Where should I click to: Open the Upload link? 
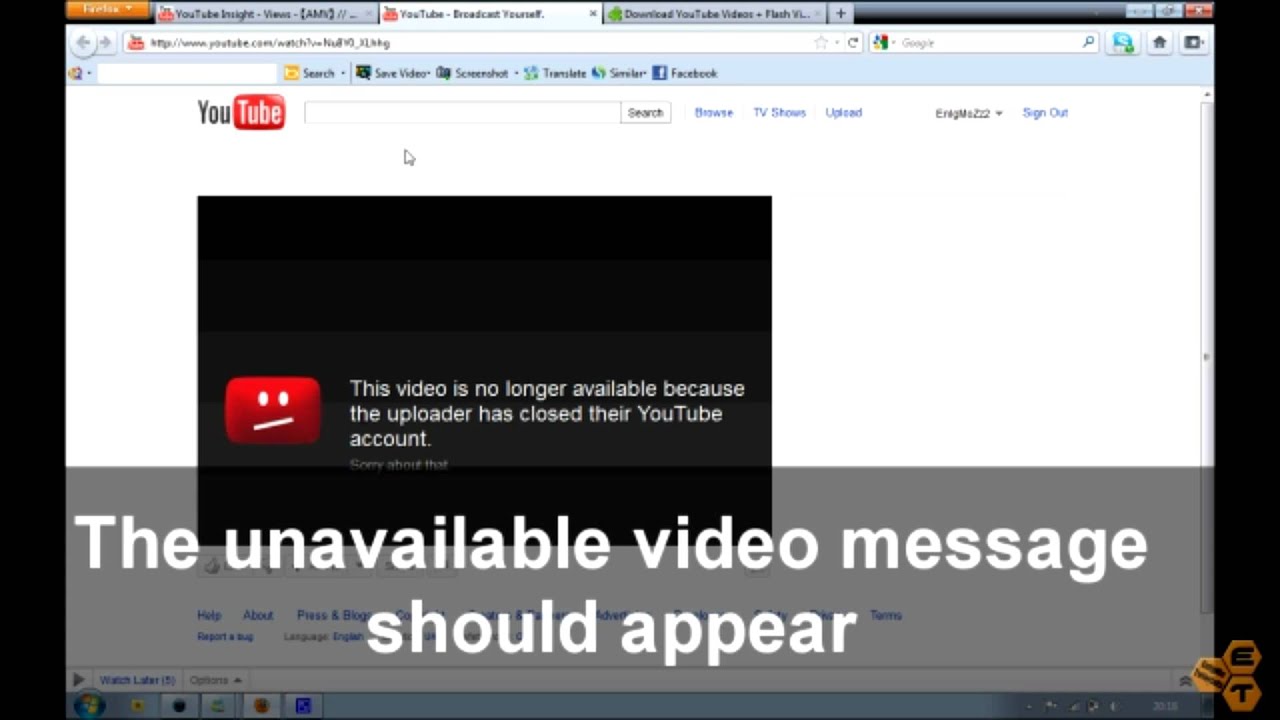pyautogui.click(x=843, y=113)
